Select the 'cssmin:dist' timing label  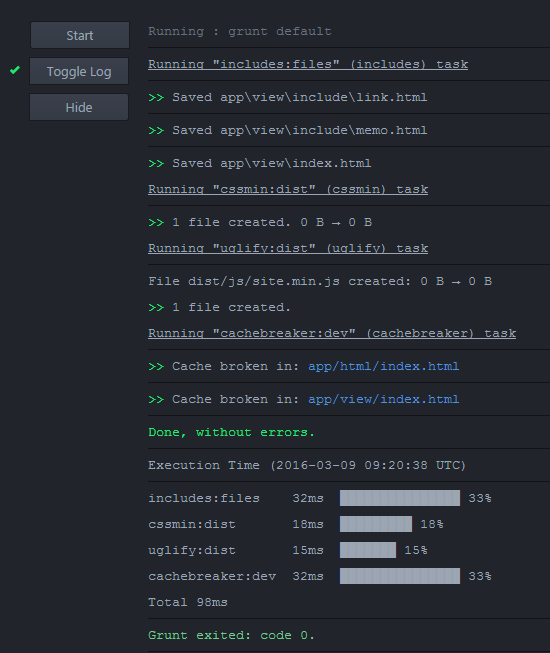(192, 524)
